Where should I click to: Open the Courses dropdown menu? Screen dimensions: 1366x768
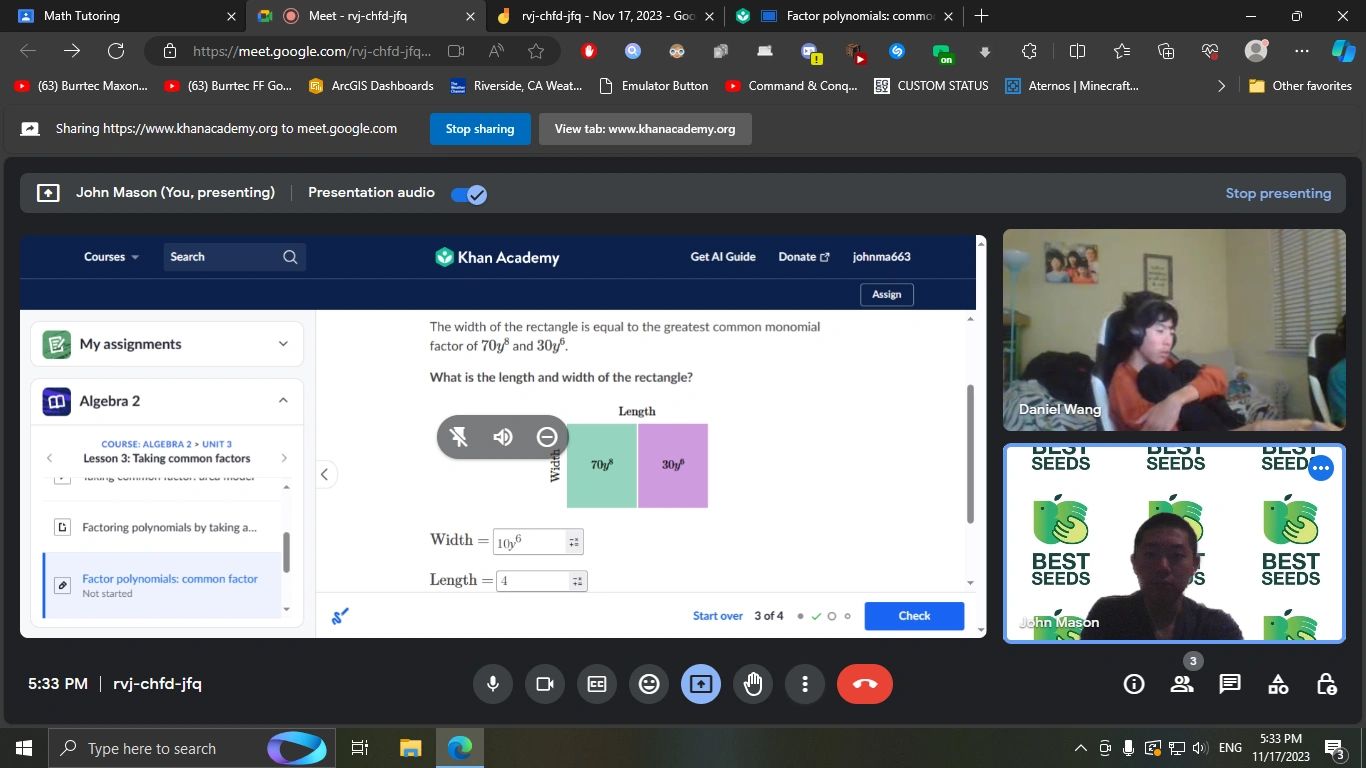[111, 257]
